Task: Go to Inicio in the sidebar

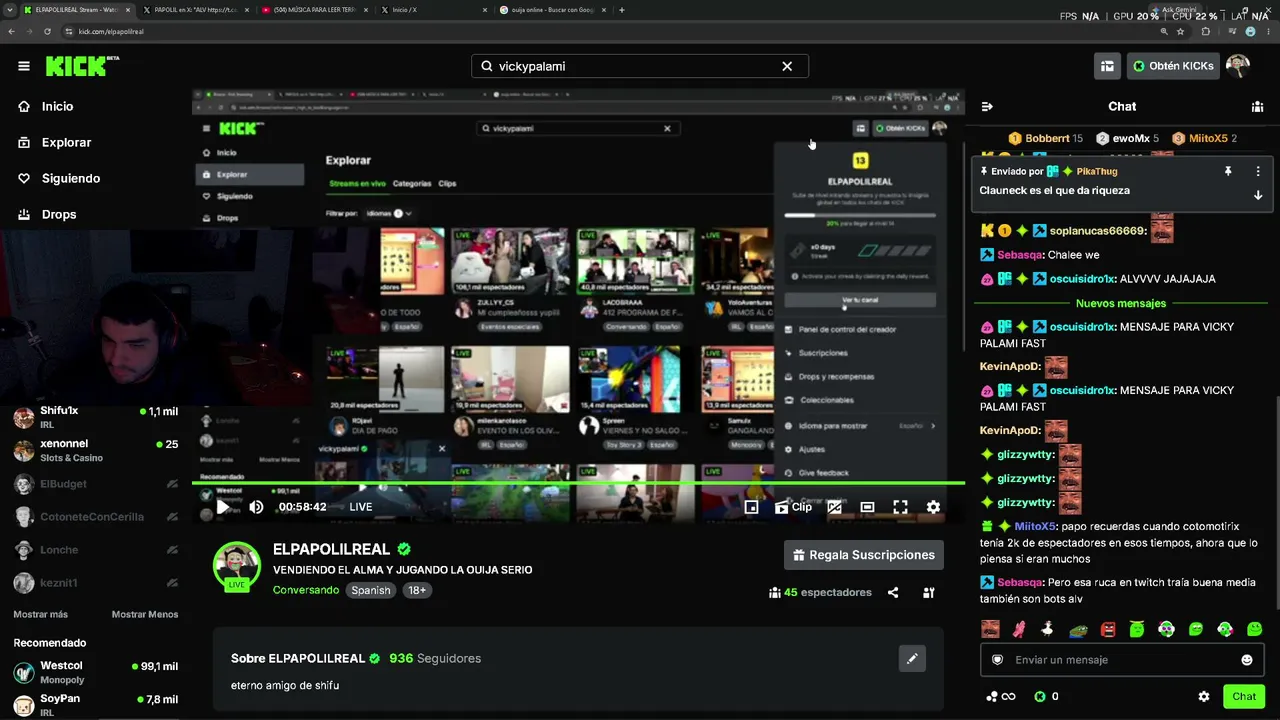Action: point(58,106)
